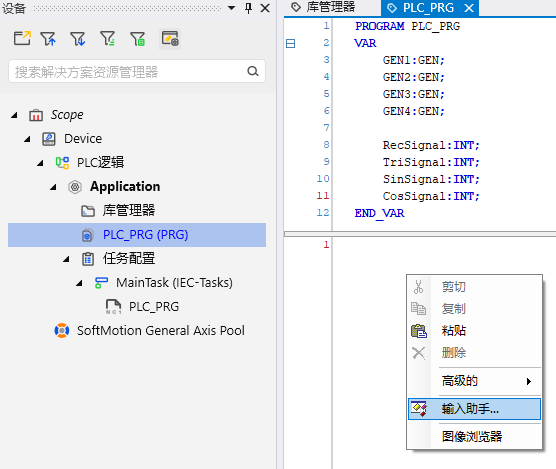The image size is (556, 469).
Task: Click the filter icon with up arrow
Action: click(x=48, y=39)
